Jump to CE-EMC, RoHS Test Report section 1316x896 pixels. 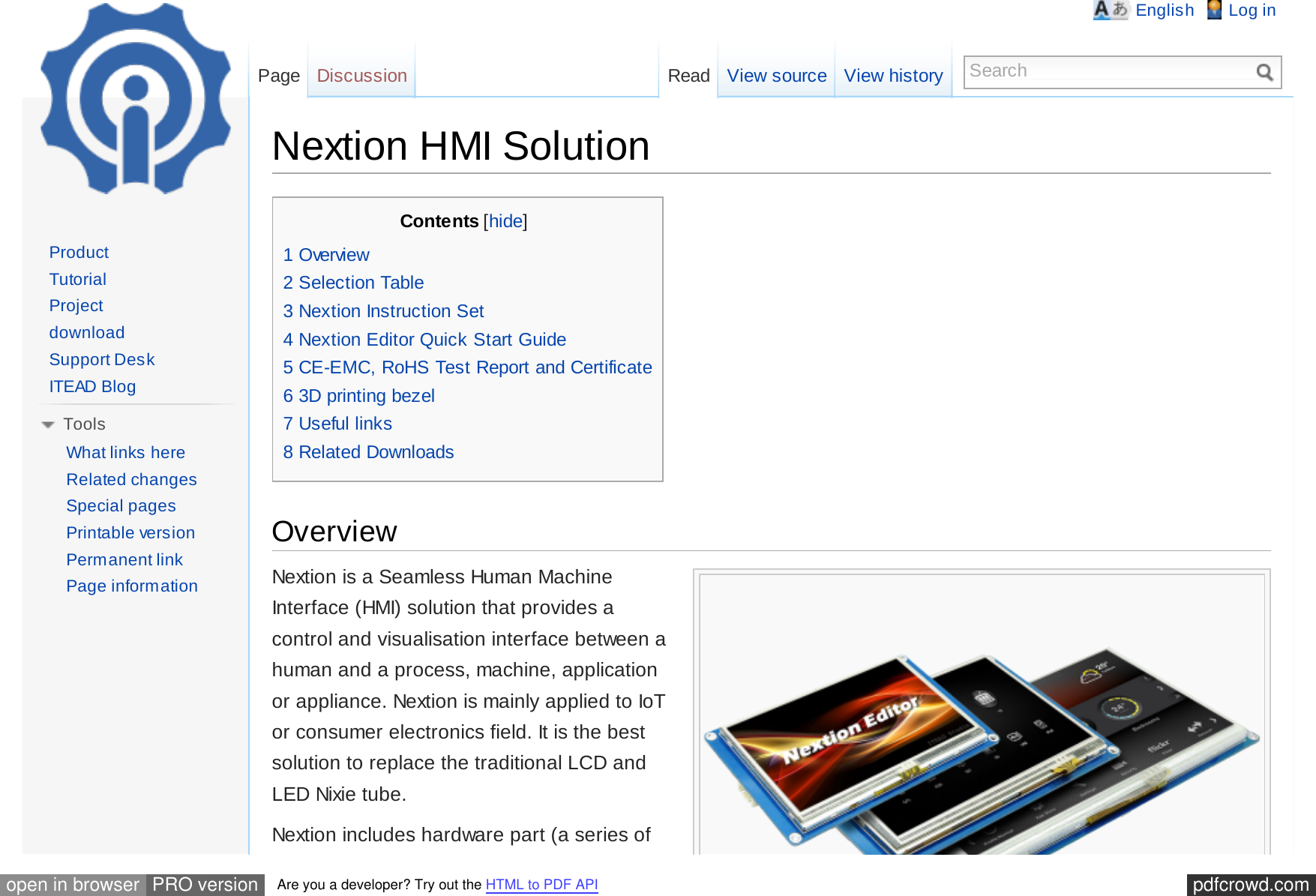coord(467,367)
